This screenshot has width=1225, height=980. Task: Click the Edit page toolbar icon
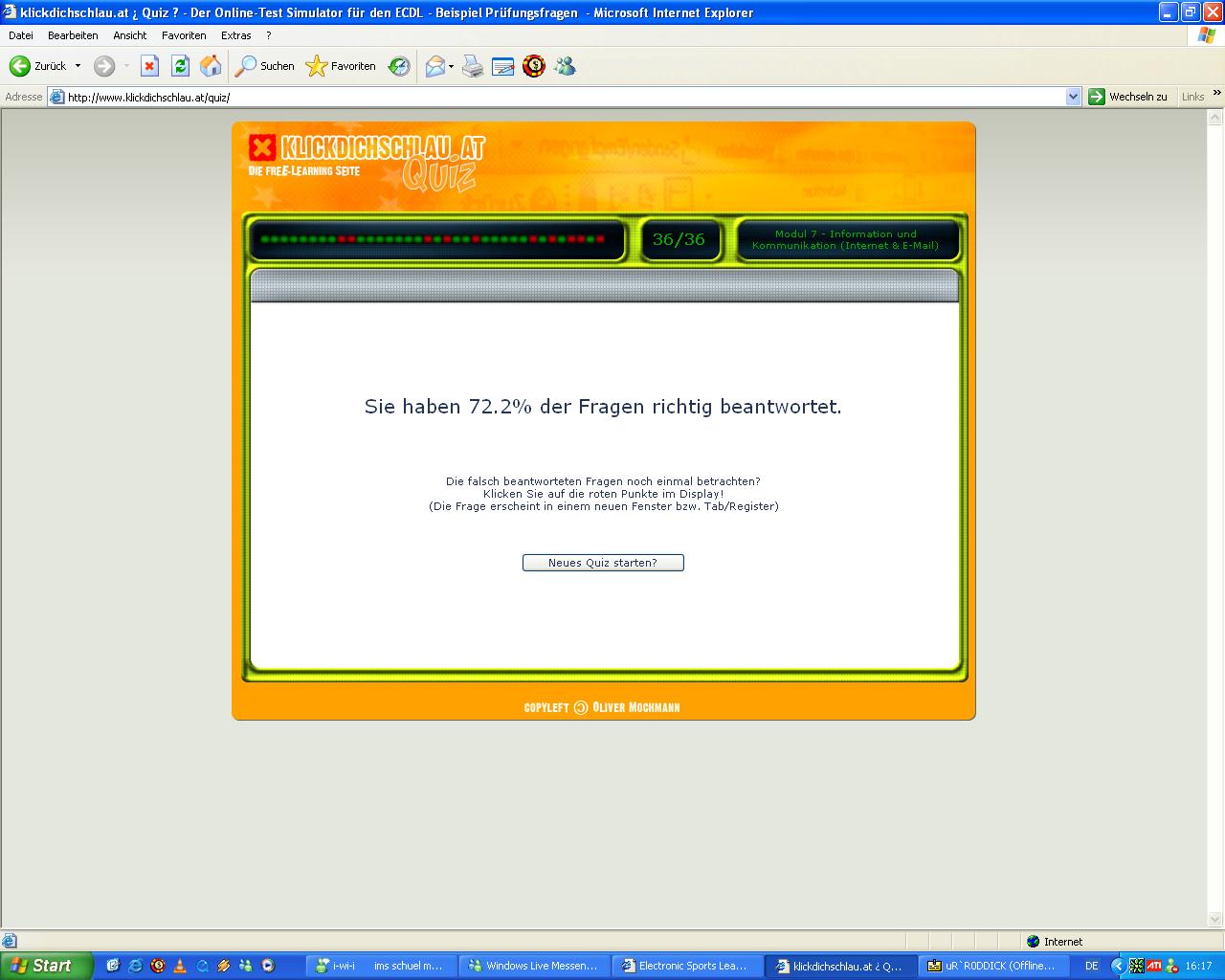(503, 66)
